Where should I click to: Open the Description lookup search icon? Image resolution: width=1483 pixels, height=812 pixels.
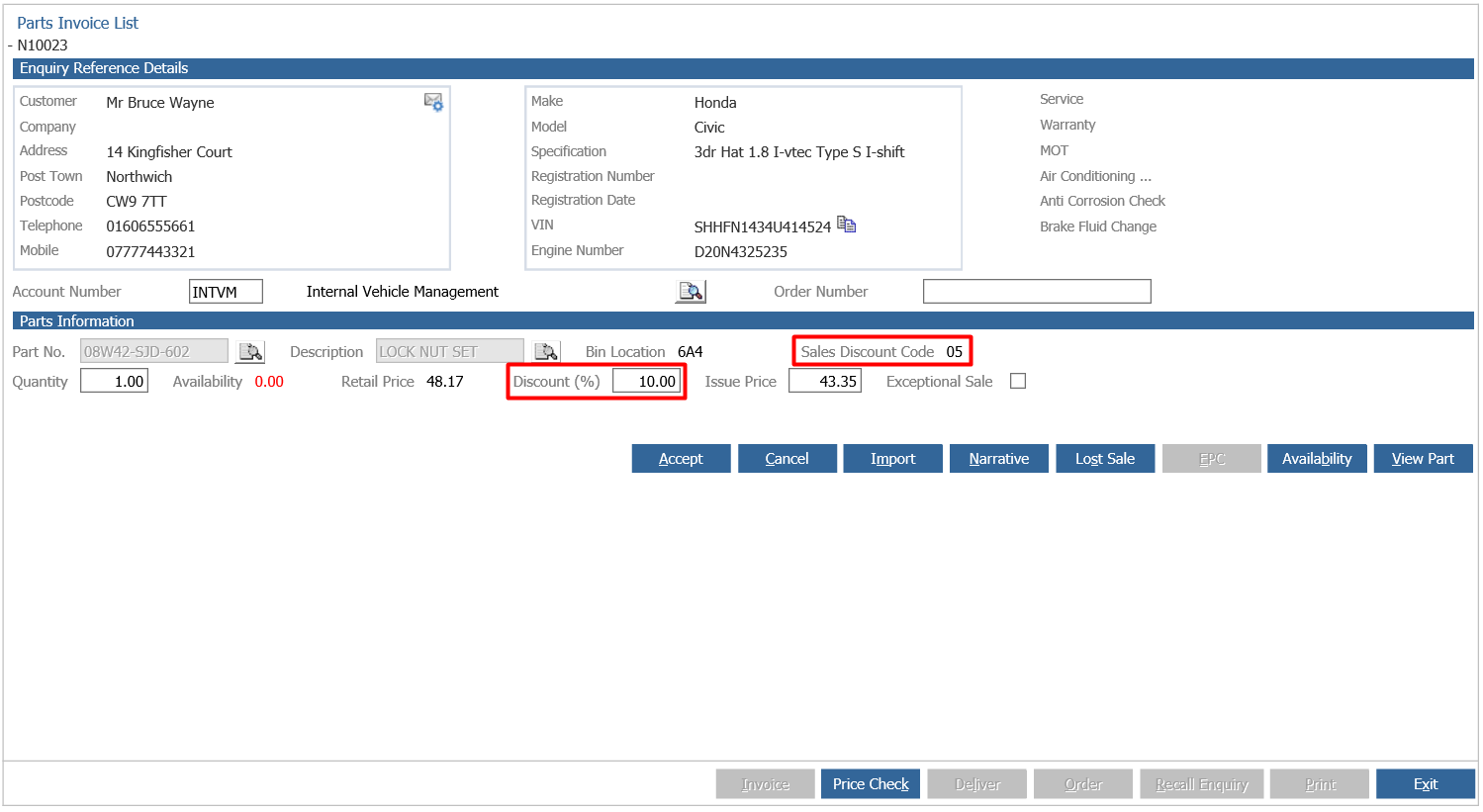(x=546, y=351)
